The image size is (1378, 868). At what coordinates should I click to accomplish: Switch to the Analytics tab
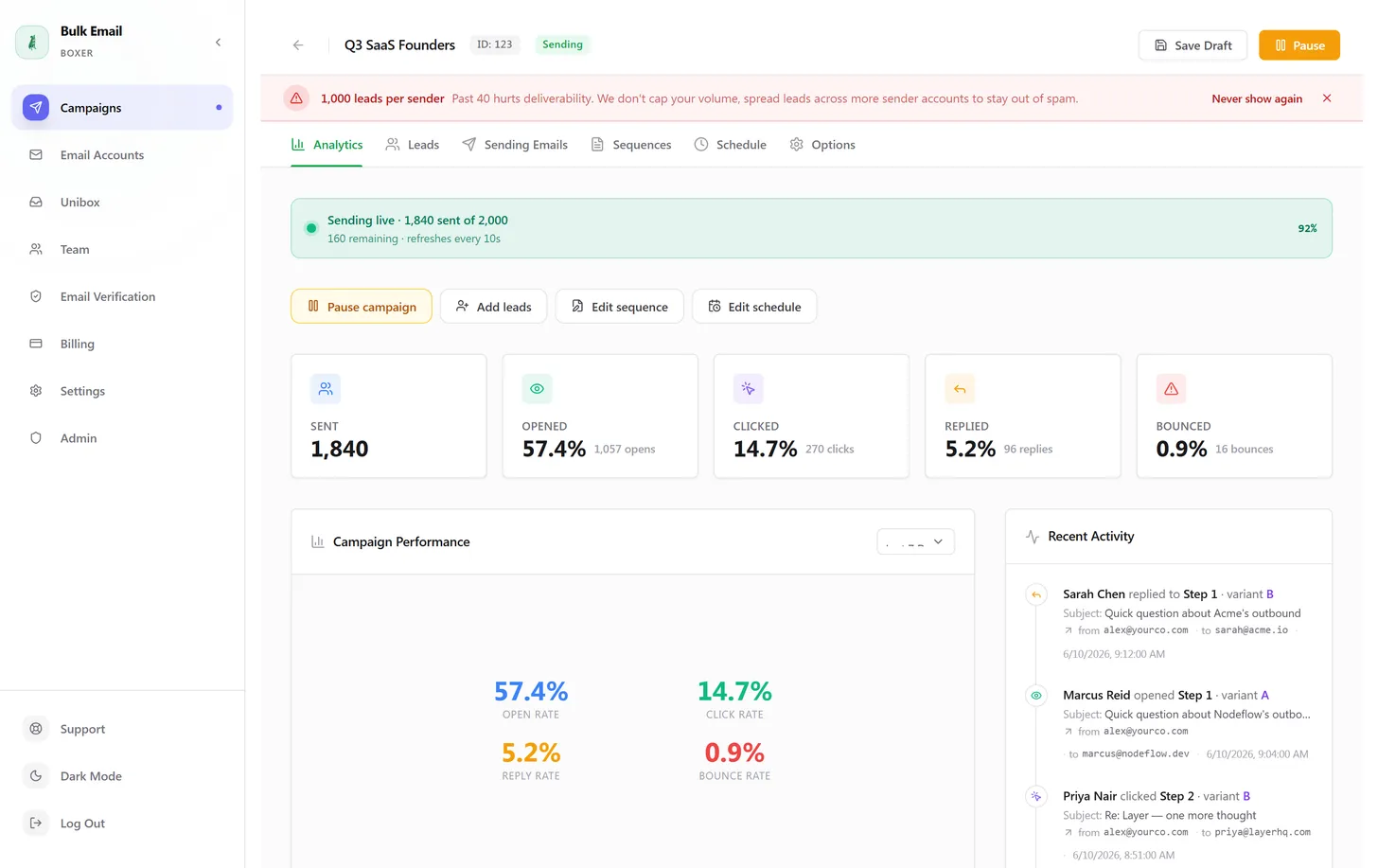click(327, 145)
